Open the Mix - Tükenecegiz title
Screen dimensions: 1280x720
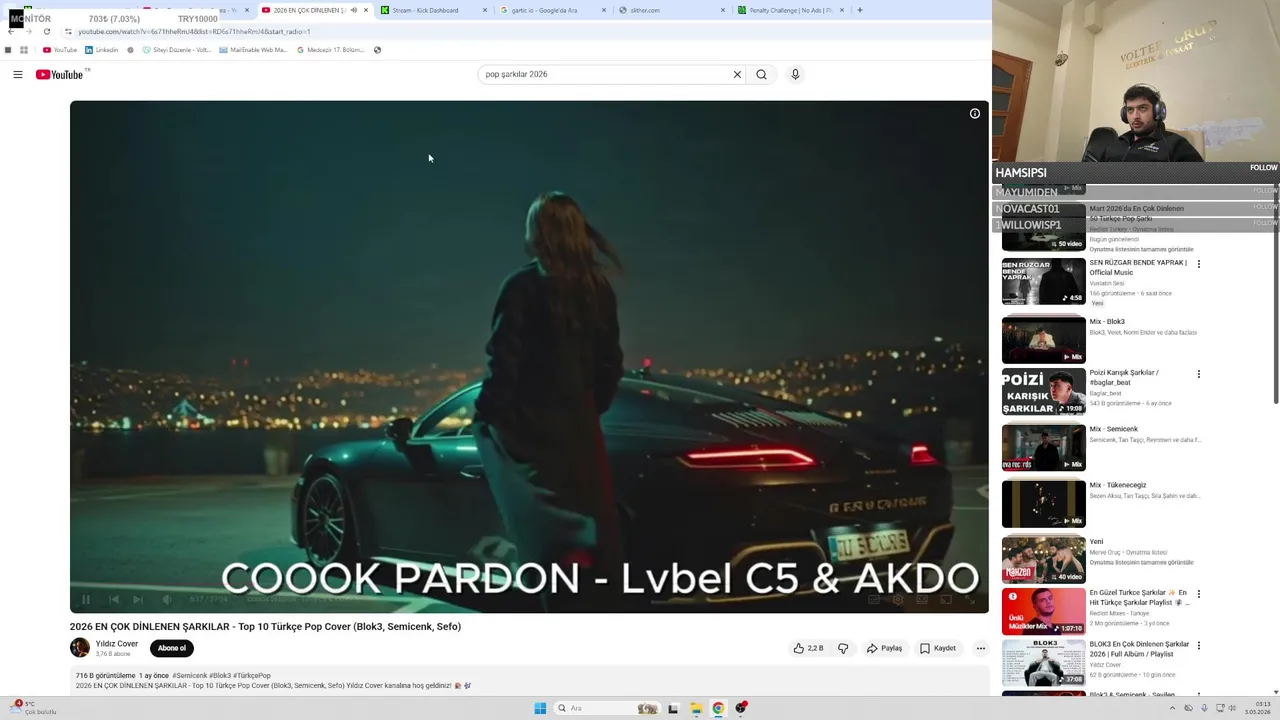tap(1118, 485)
